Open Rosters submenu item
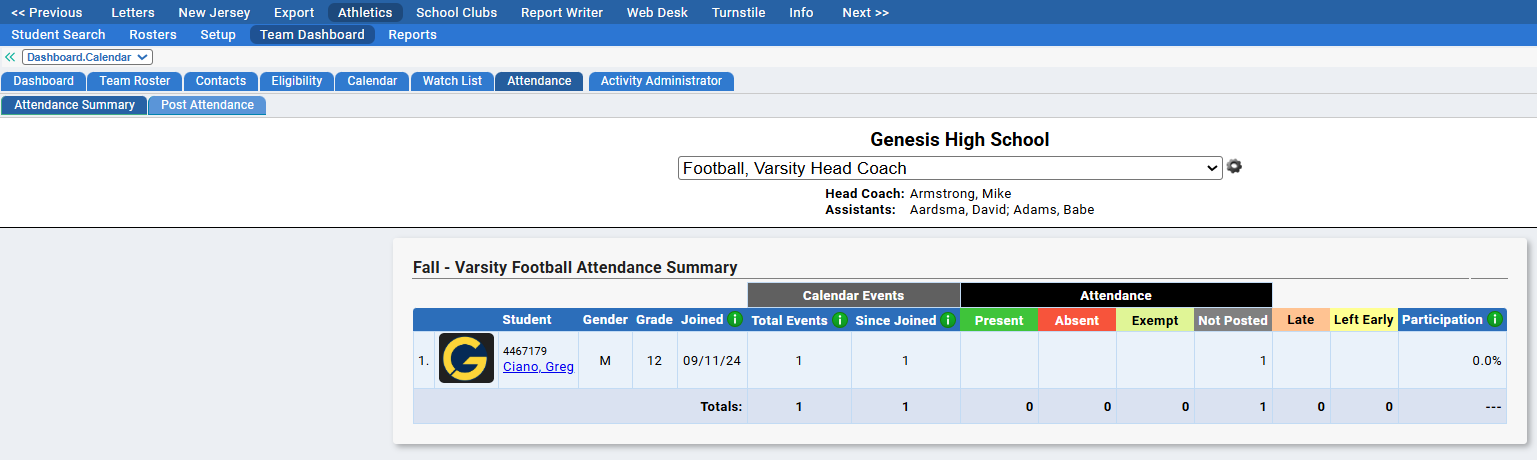 (x=153, y=35)
